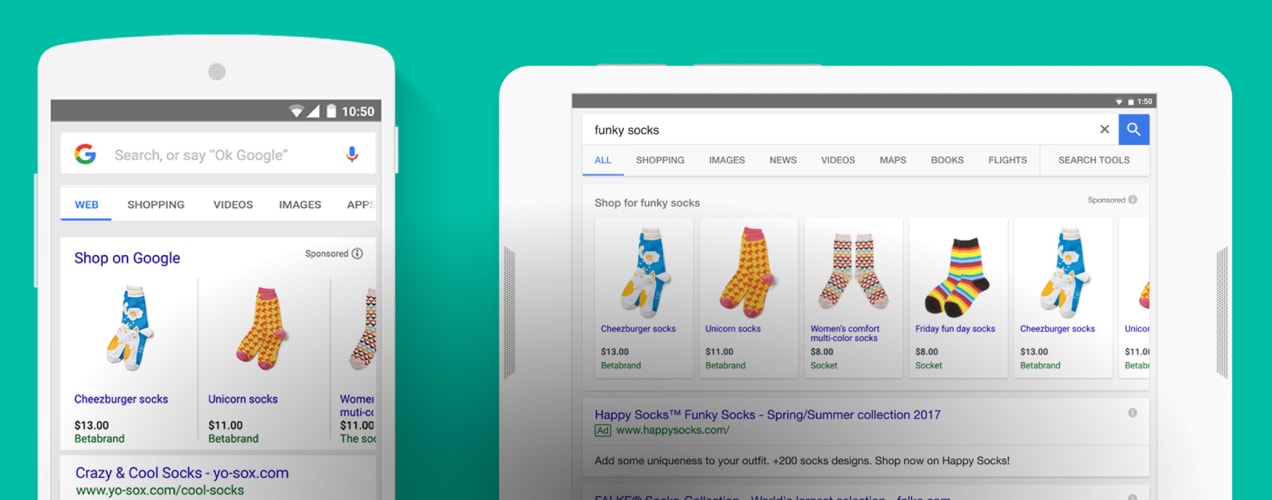Click the phone's Google search field
The image size is (1272, 500).
pyautogui.click(x=218, y=154)
